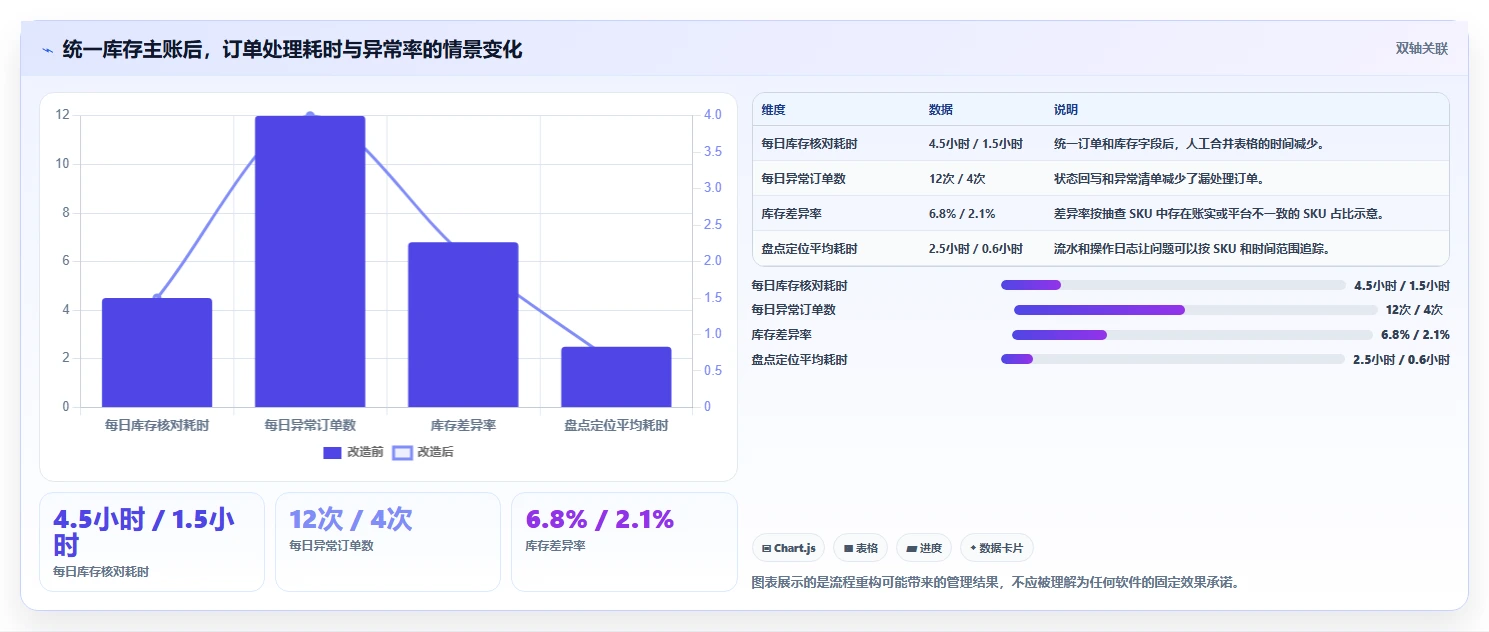Click the 每日异常订单数 cell in the table
The image size is (1489, 632).
click(x=803, y=179)
